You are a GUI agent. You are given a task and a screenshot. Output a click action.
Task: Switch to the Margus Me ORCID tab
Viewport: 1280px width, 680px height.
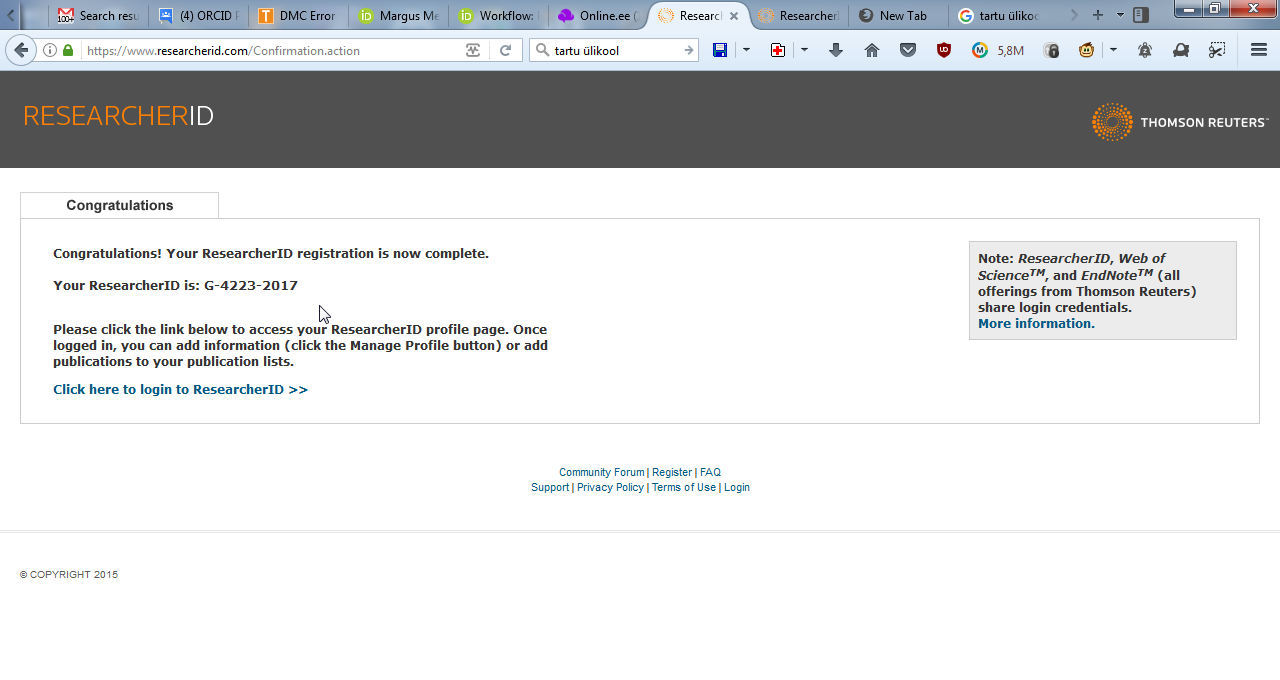[x=398, y=16]
